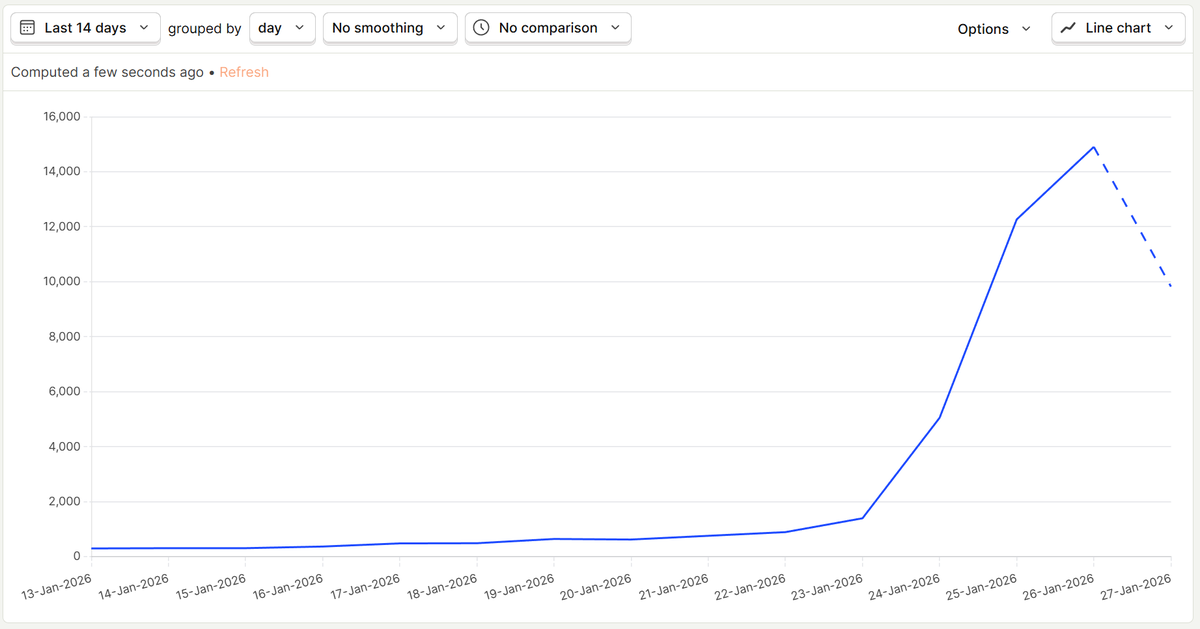Click the 14-Jan-2026 x-axis label
This screenshot has width=1200, height=629.
pos(135,586)
